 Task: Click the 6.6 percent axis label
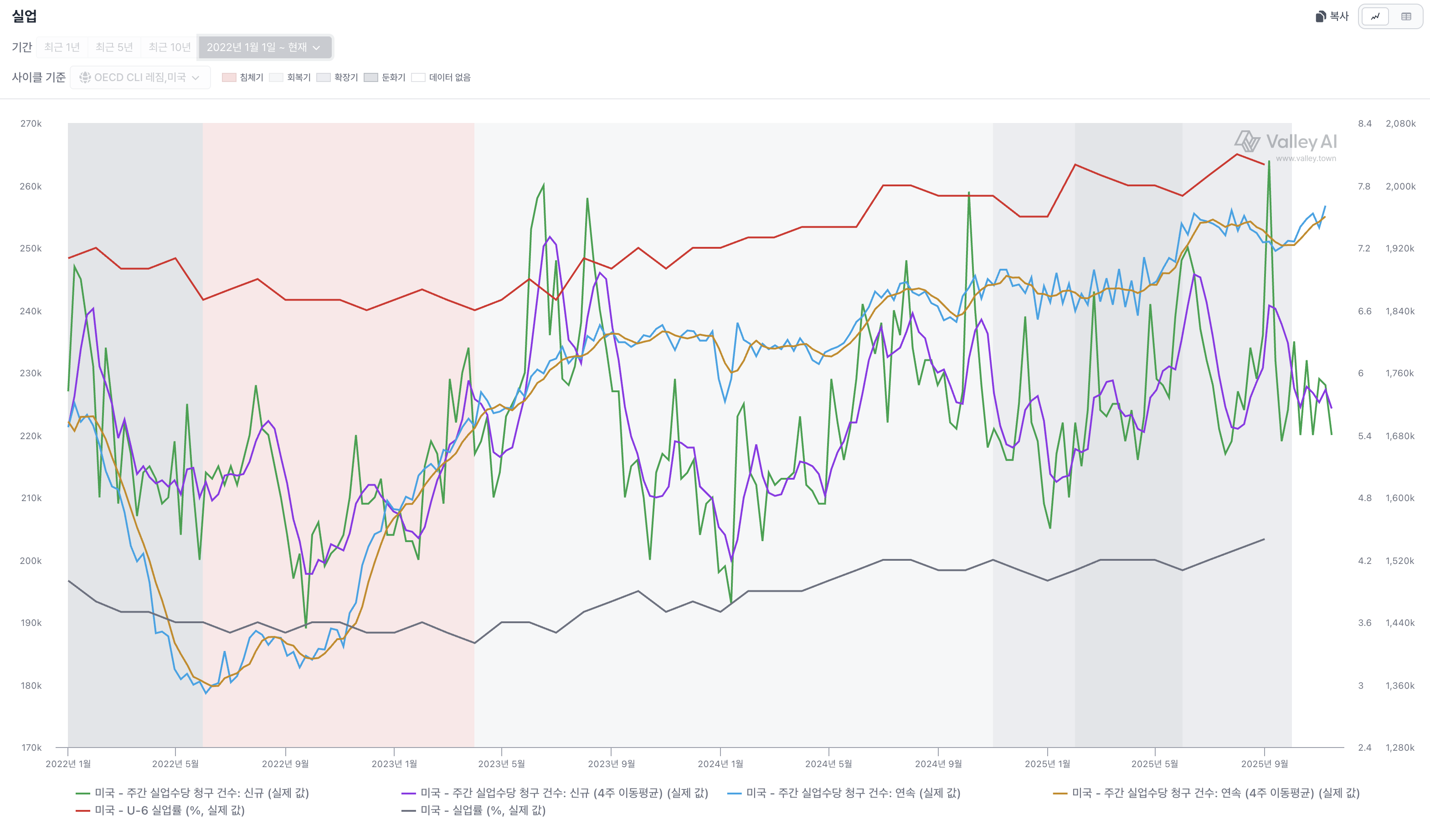pyautogui.click(x=1365, y=312)
